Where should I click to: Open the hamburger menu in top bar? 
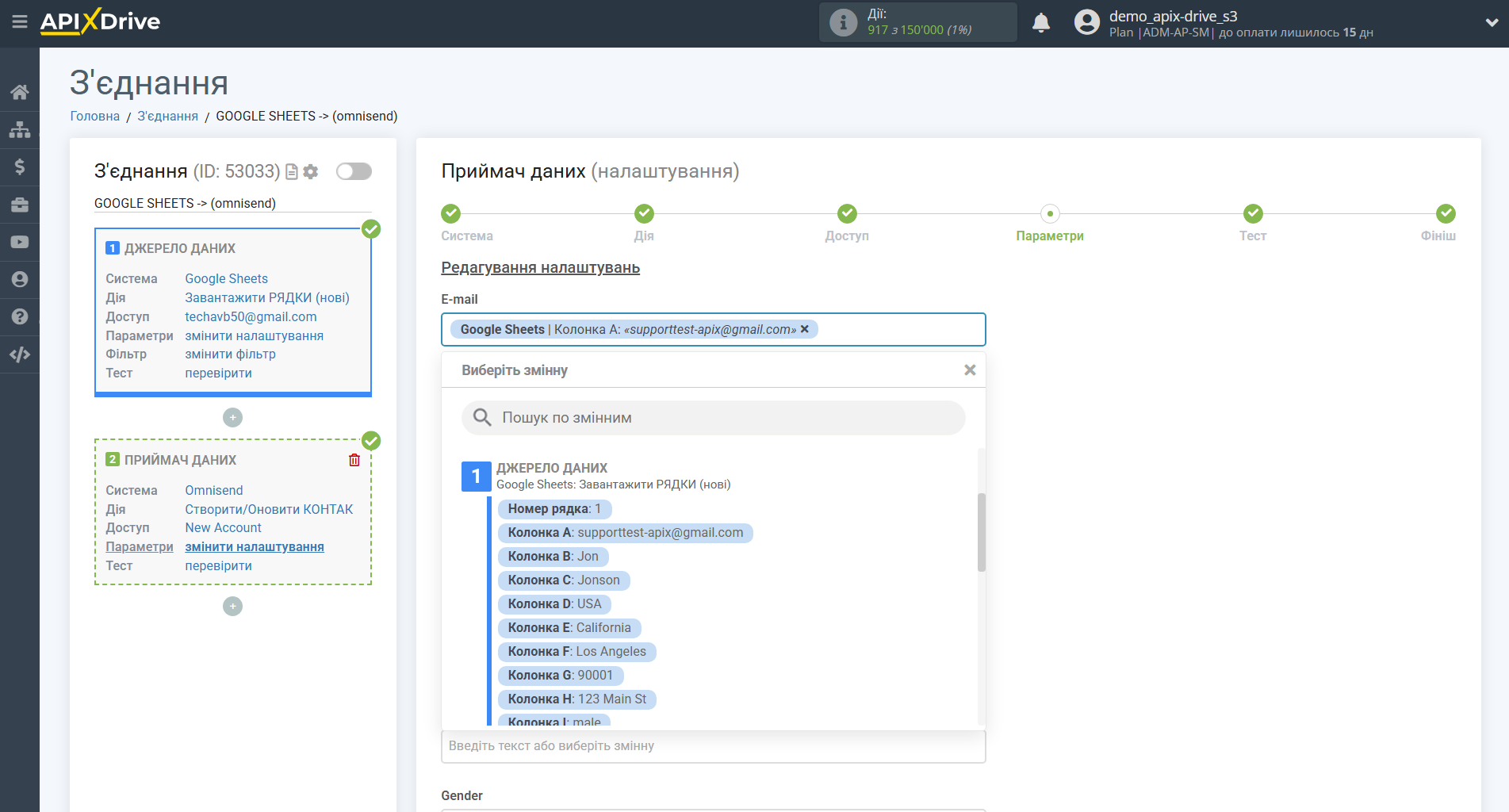click(x=20, y=22)
